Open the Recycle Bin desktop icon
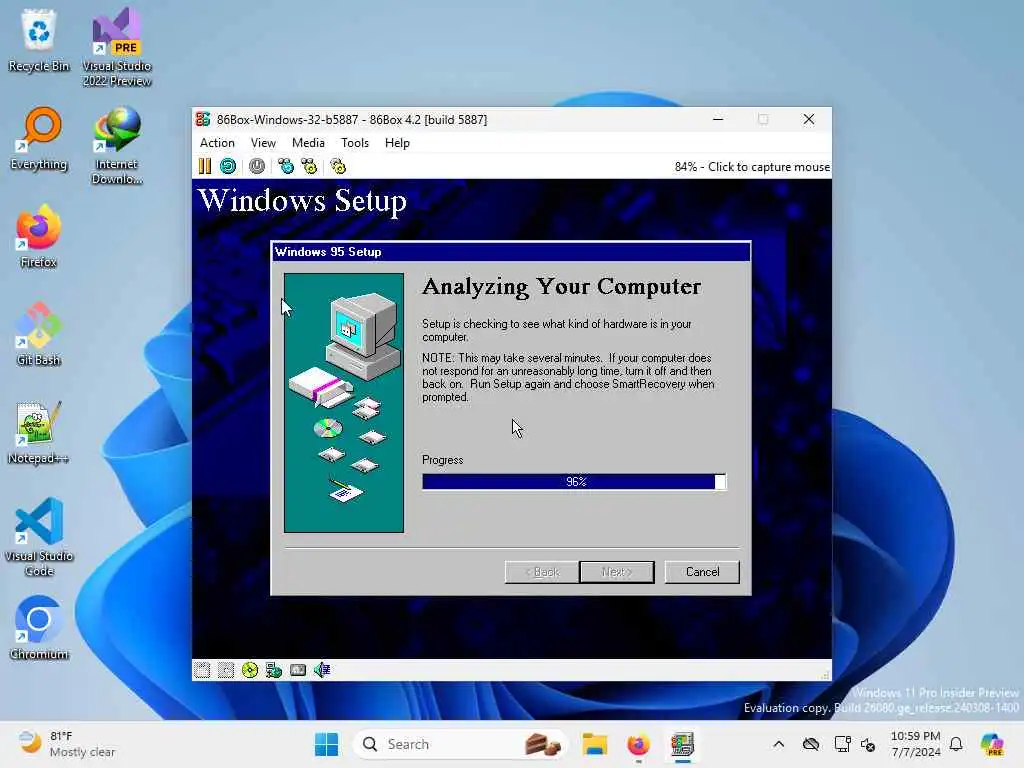The height and width of the screenshot is (768, 1024). point(39,40)
